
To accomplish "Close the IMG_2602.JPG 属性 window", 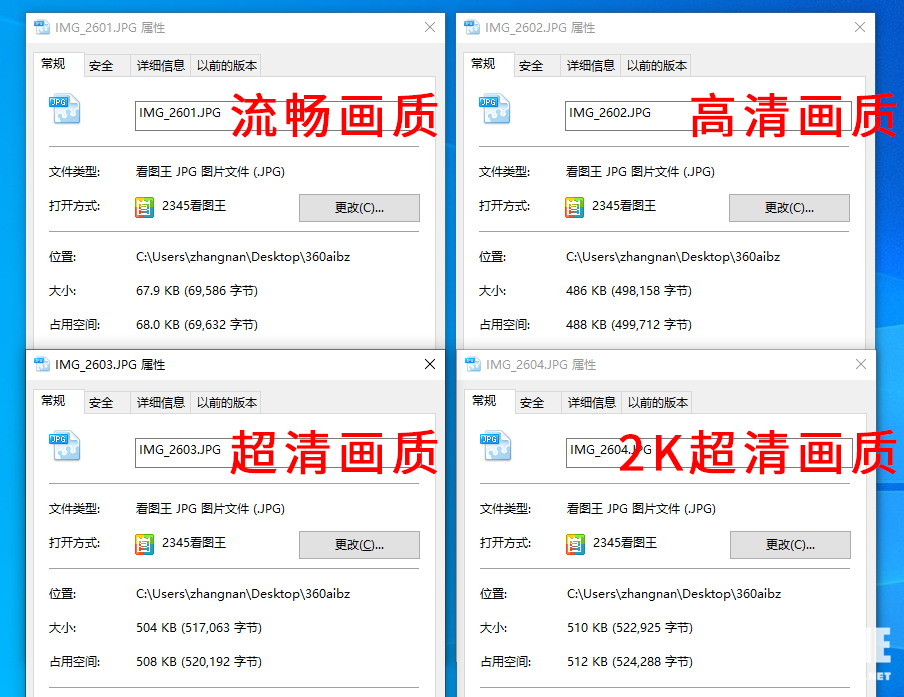I will coord(860,28).
